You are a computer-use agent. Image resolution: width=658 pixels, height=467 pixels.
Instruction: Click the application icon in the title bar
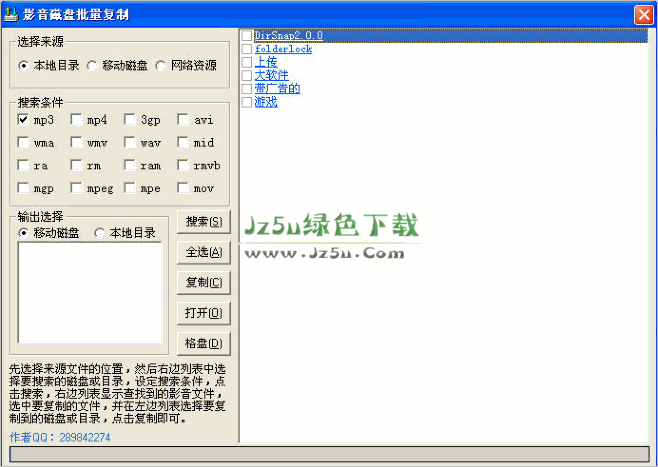pyautogui.click(x=11, y=14)
